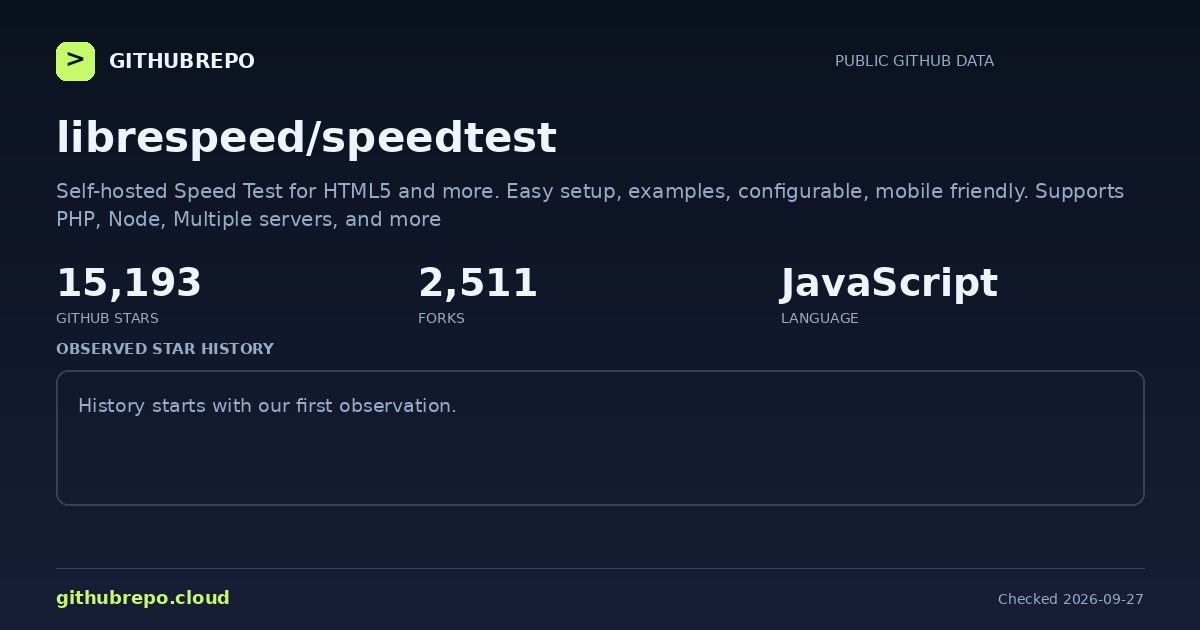Image resolution: width=1200 pixels, height=630 pixels.
Task: Click the GITHUBREPO brand name
Action: (182, 61)
